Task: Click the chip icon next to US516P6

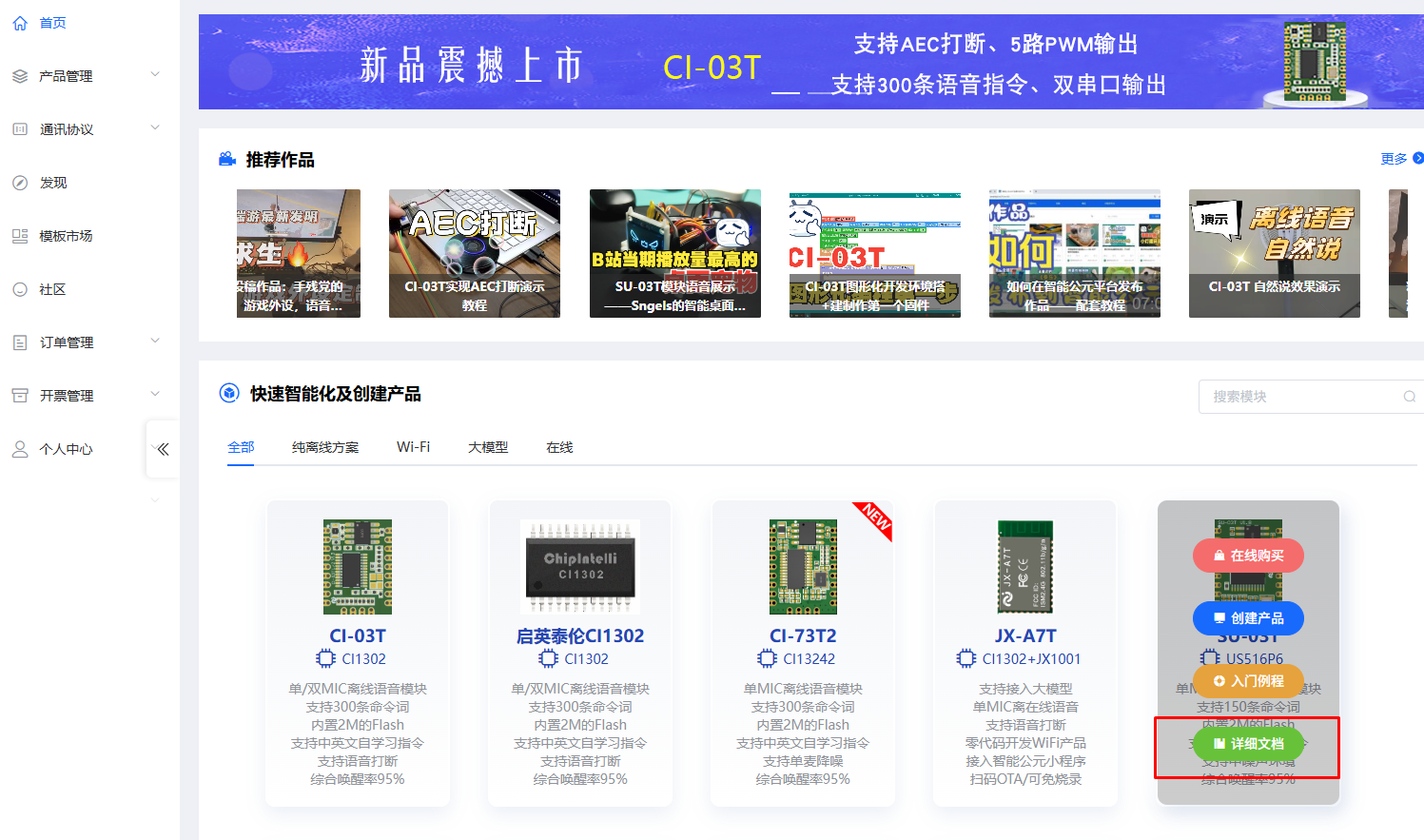Action: tap(1210, 657)
